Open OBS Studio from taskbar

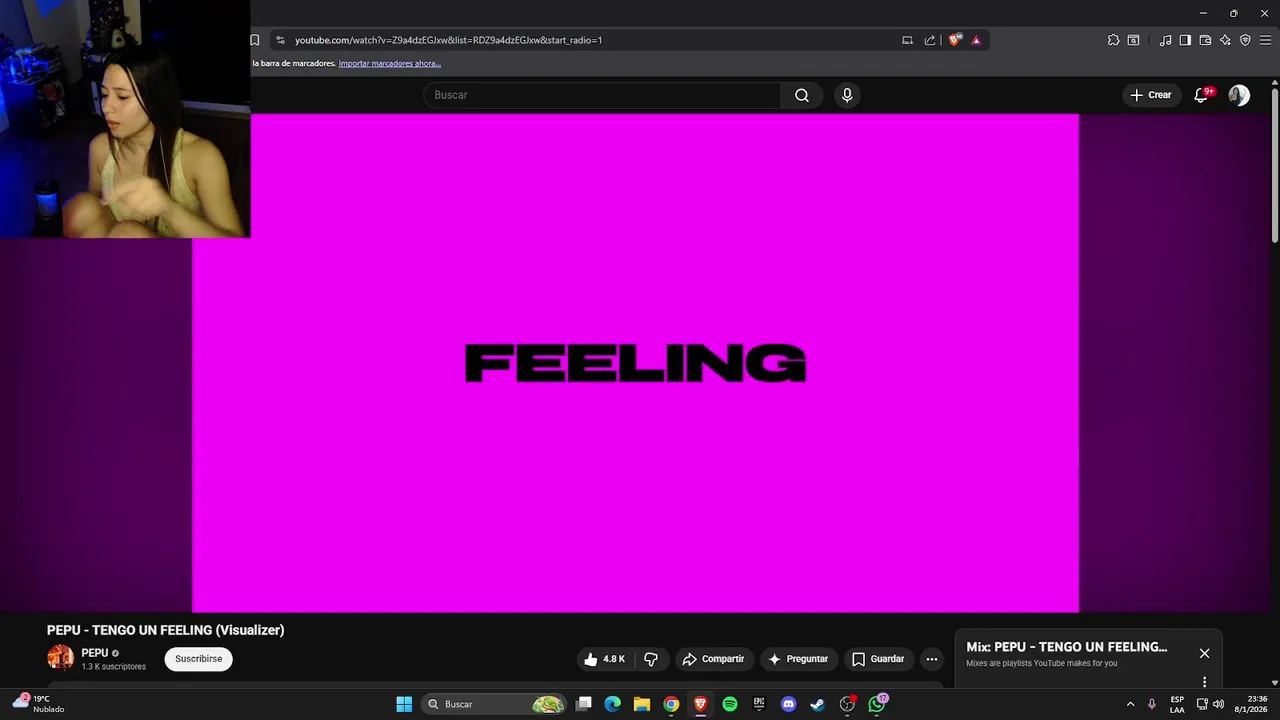point(848,704)
